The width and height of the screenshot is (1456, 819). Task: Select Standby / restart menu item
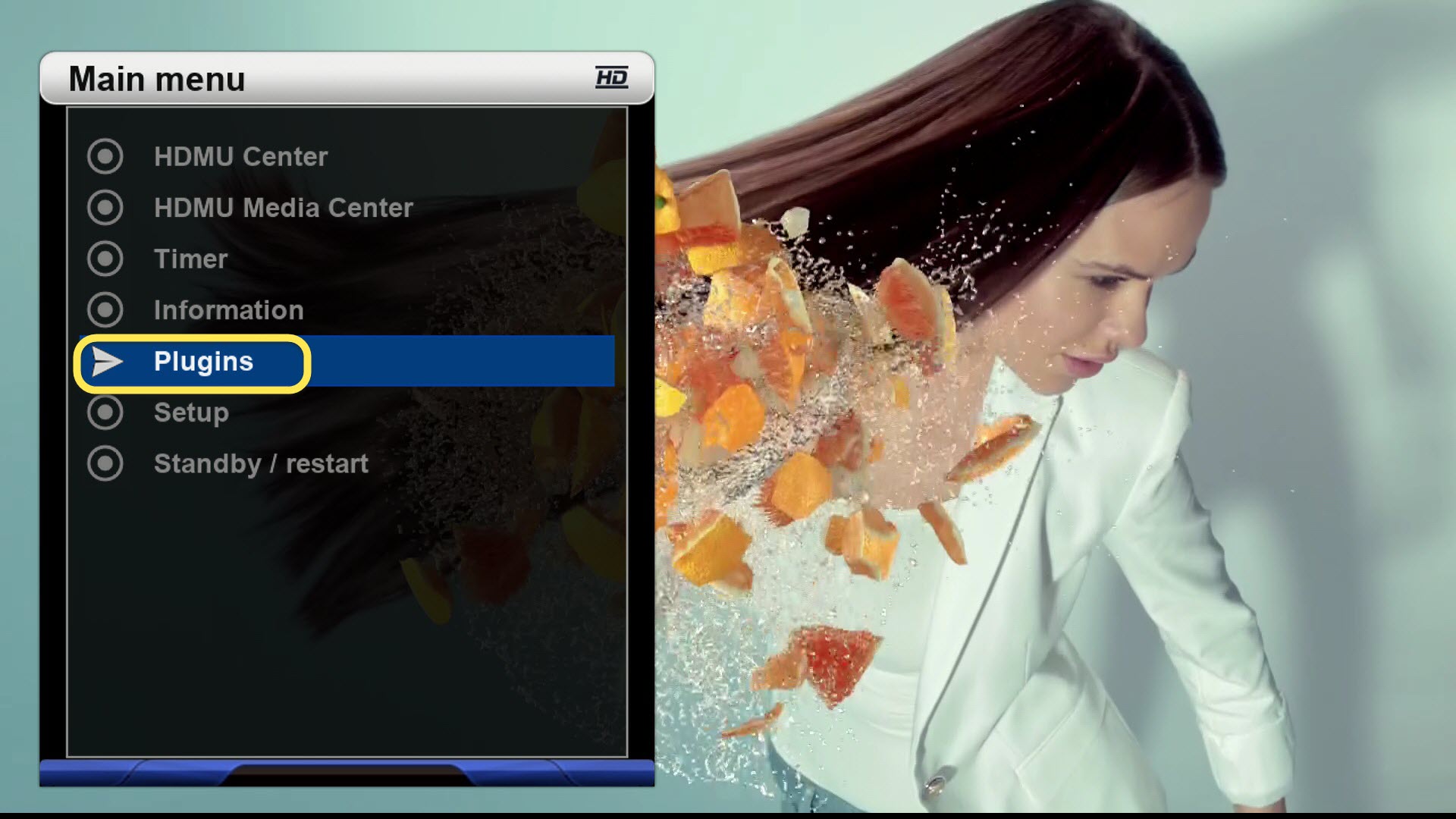[x=347, y=463]
